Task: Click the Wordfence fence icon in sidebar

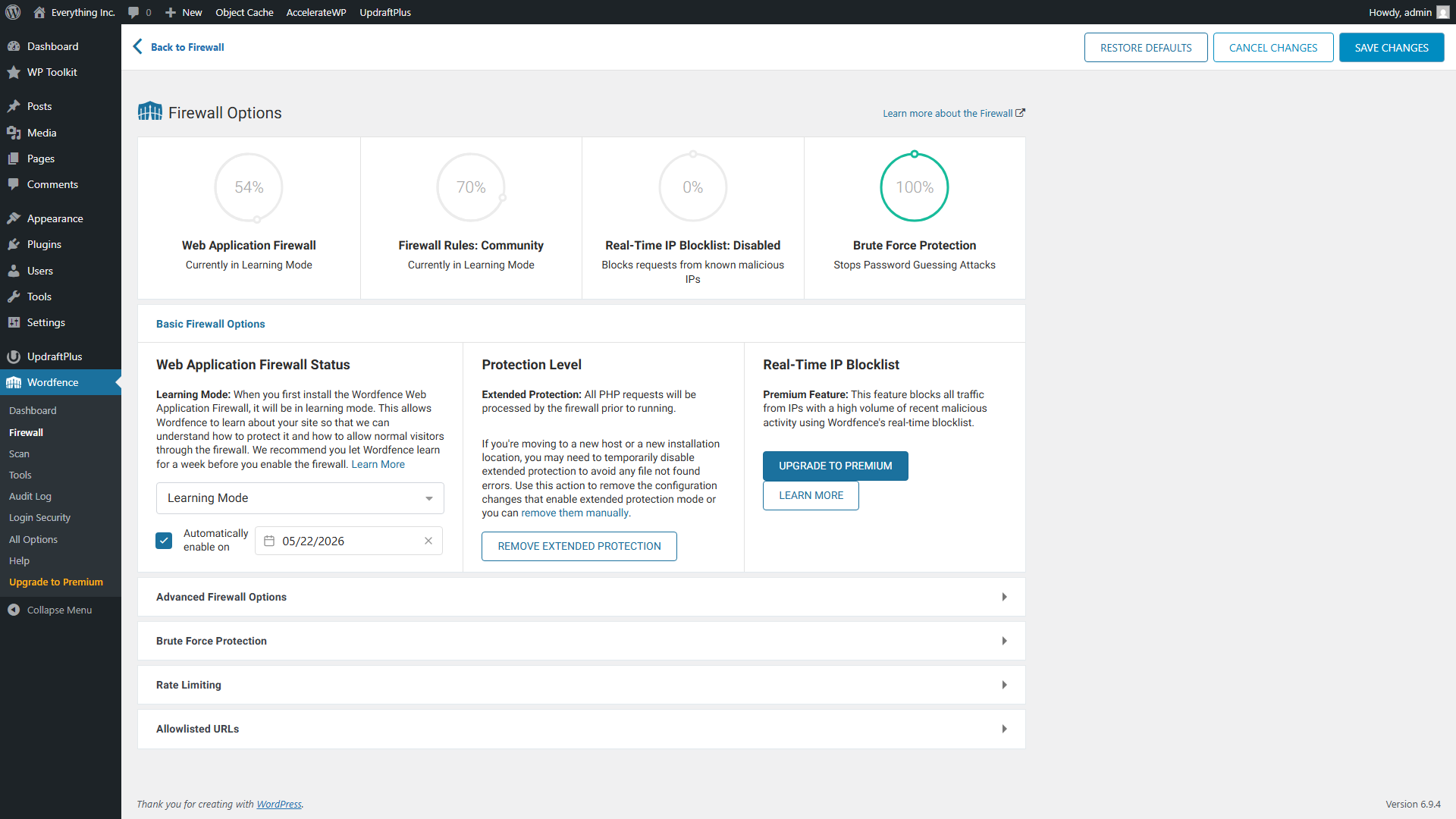Action: [14, 382]
